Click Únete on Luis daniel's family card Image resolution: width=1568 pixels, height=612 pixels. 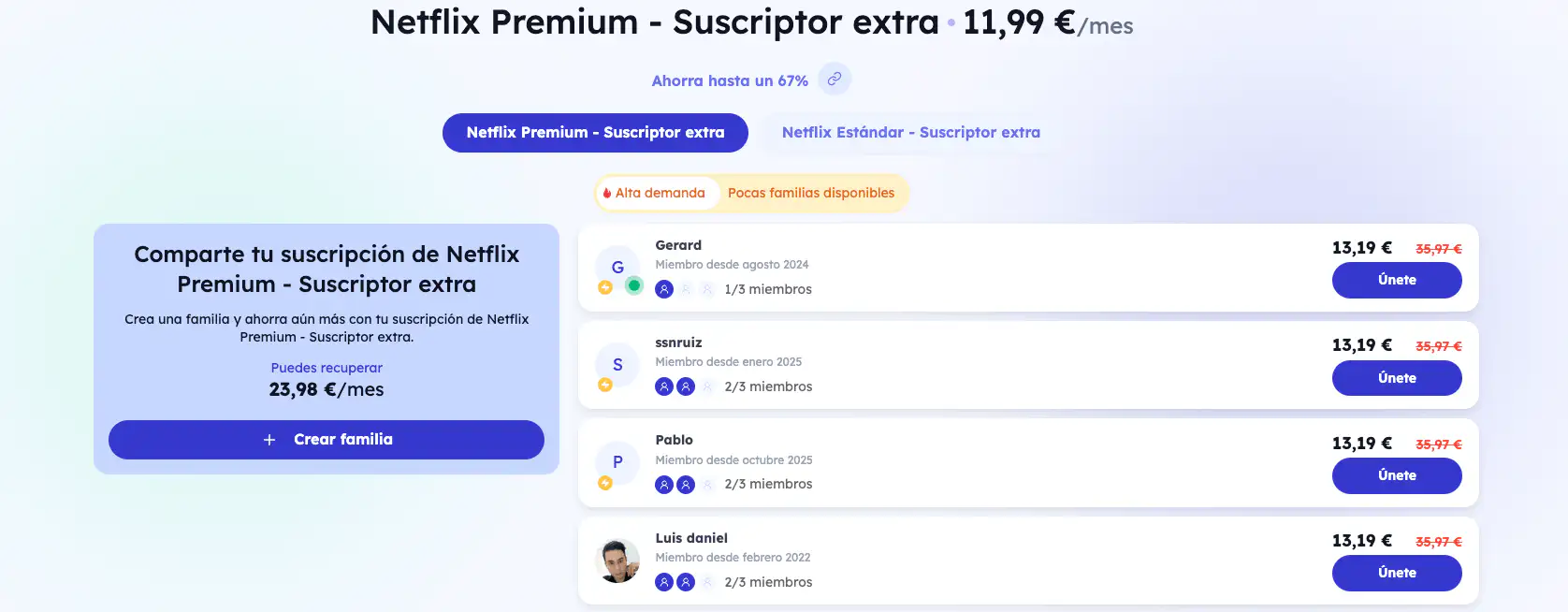tap(1396, 573)
